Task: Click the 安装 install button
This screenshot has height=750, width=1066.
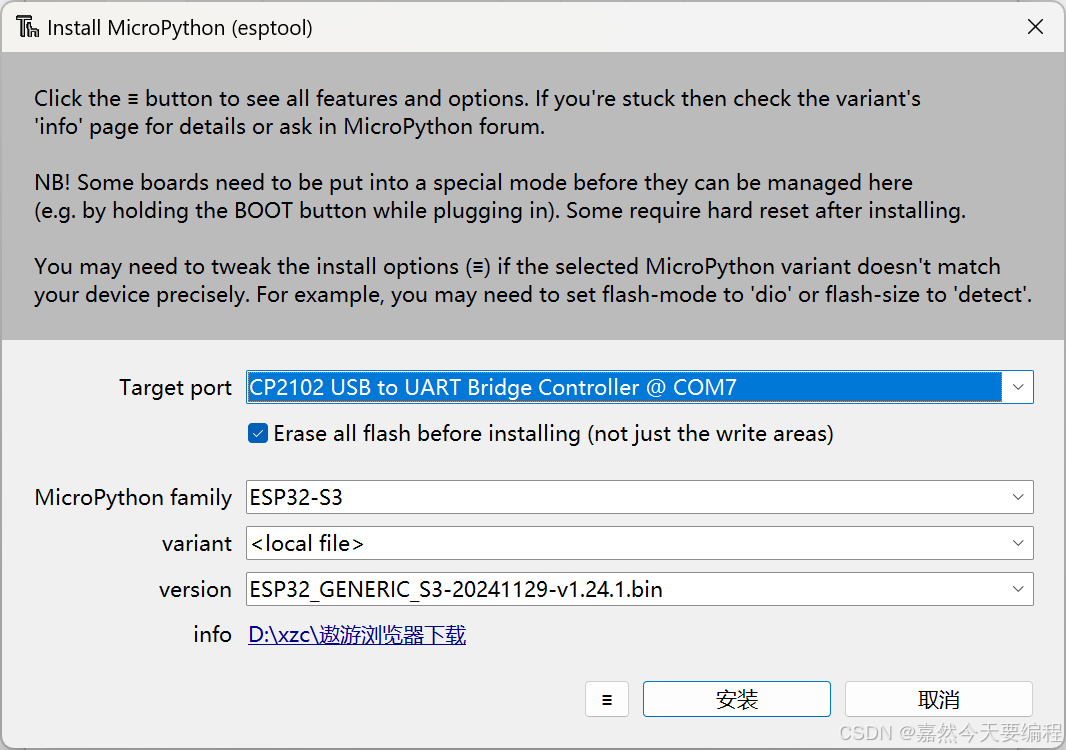Action: point(736,698)
